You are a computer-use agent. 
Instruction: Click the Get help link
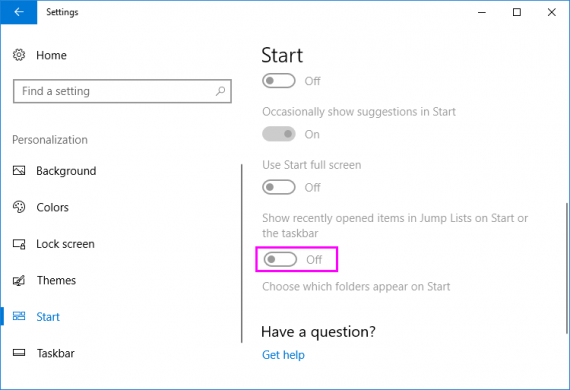[x=283, y=355]
